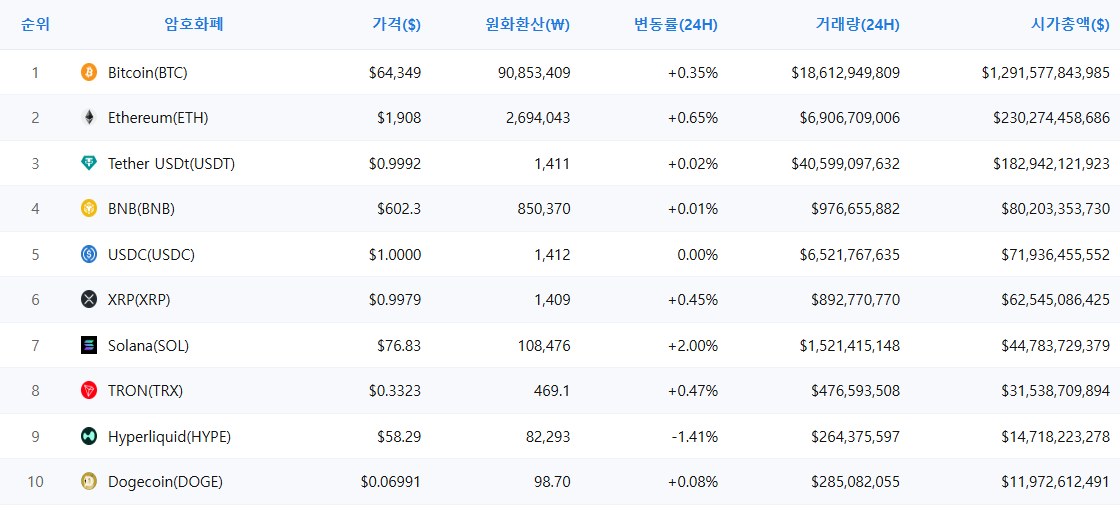Viewport: 1120px width, 514px height.
Task: Click Solana market cap $44,783,729,379
Action: [x=1056, y=346]
